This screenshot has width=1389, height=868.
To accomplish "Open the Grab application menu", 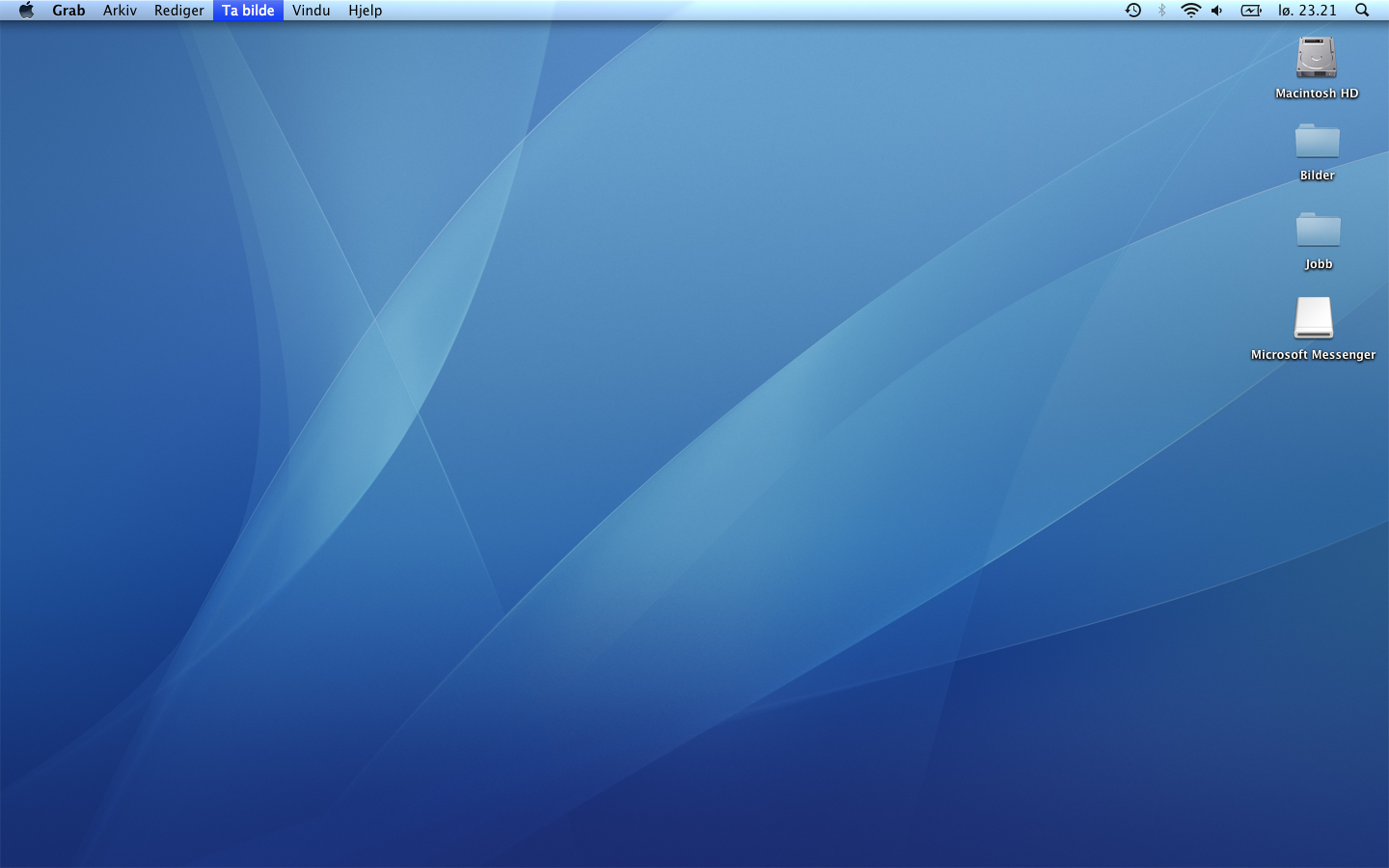I will tap(68, 11).
